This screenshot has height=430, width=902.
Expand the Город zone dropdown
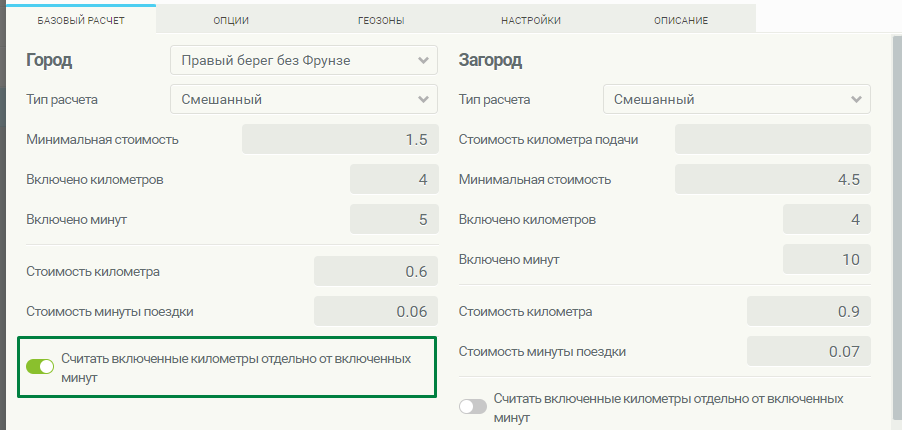pyautogui.click(x=304, y=60)
